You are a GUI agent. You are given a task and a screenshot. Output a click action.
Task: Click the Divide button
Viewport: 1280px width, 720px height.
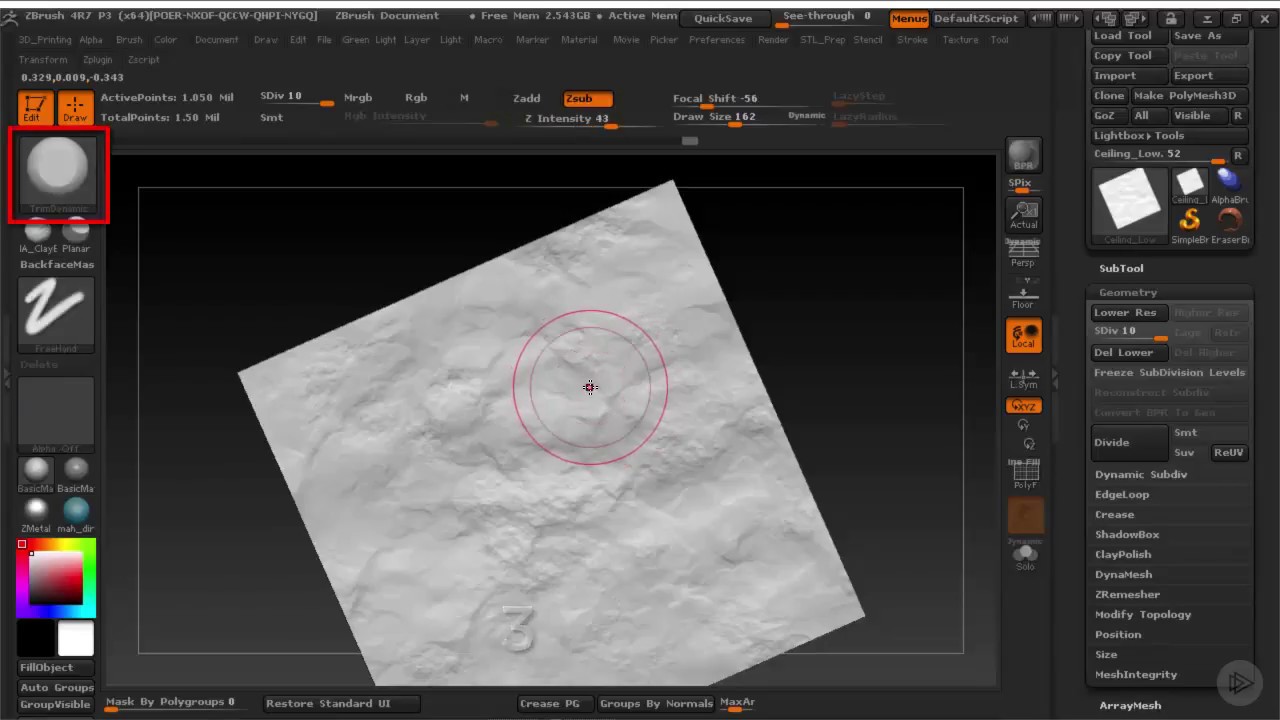tap(1129, 442)
